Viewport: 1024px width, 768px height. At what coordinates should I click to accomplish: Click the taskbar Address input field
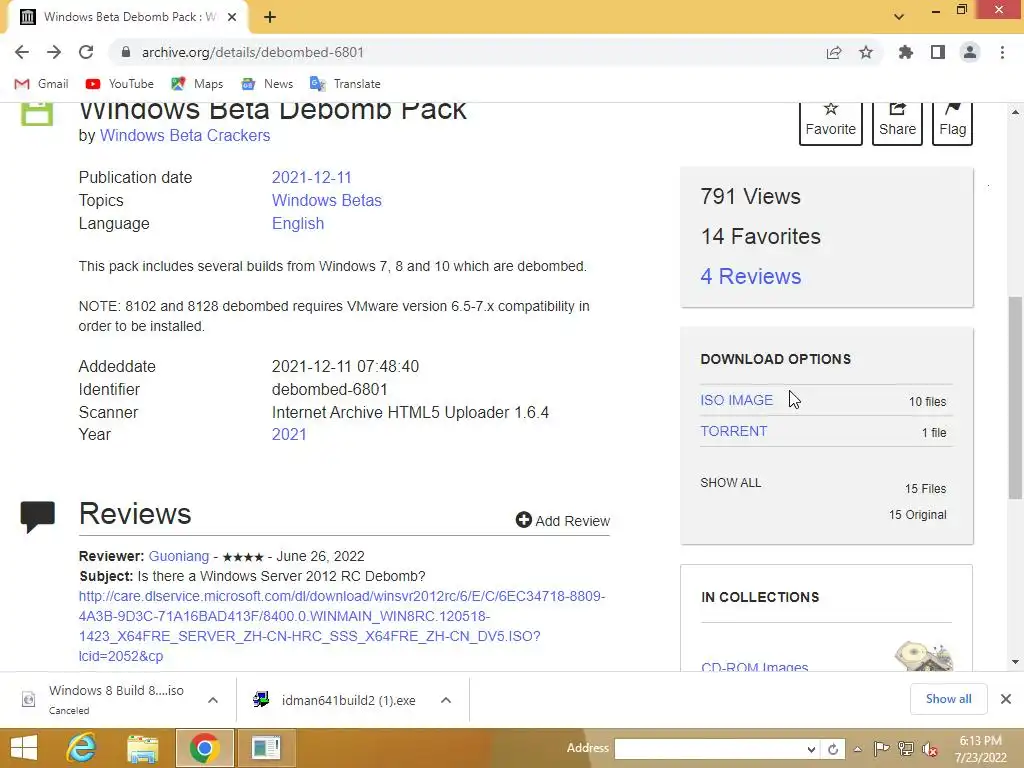(709, 749)
